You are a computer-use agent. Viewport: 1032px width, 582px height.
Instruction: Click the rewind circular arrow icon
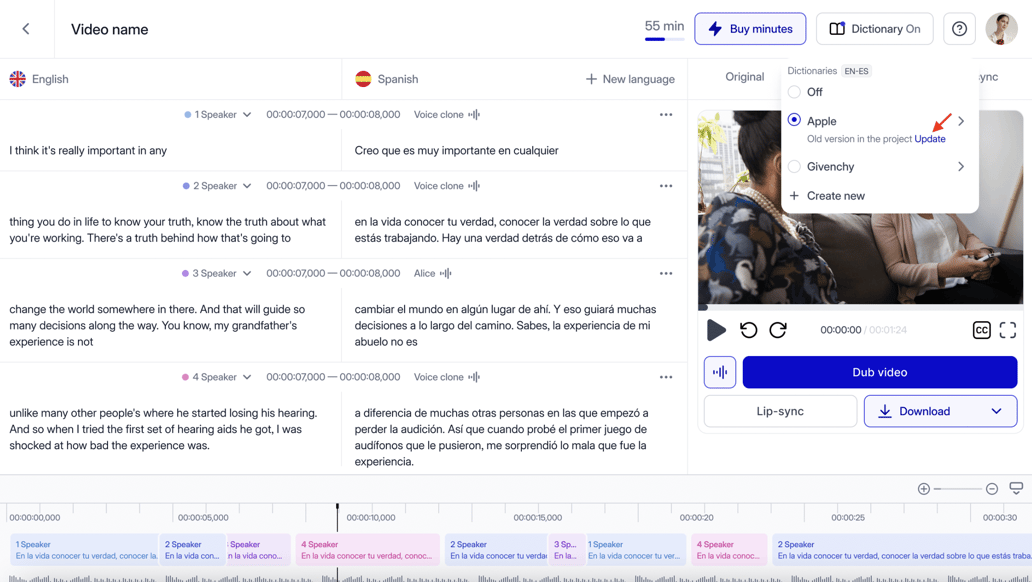click(x=748, y=330)
